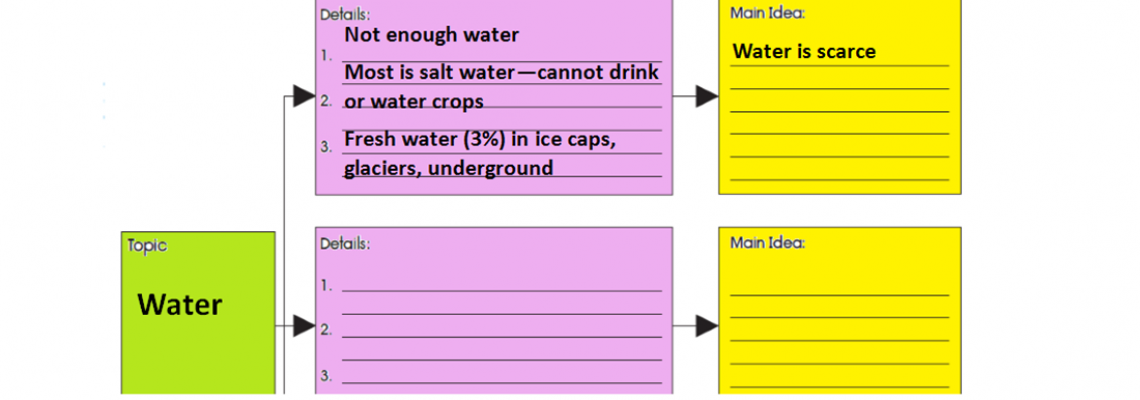Click the 'Main Idea:' label in top yellow box
Screen dimensions: 1140x400
coord(768,12)
